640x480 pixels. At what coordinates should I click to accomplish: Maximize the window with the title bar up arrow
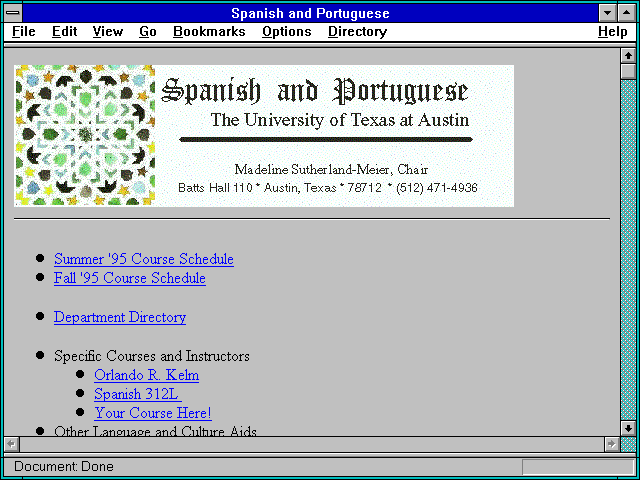(x=627, y=13)
